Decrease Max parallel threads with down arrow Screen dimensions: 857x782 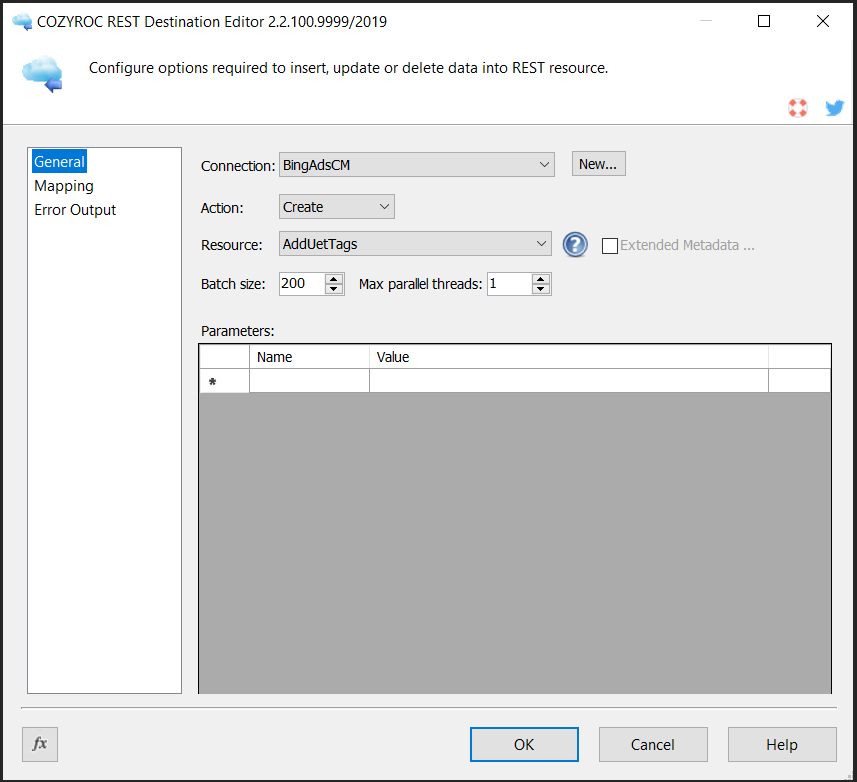pyautogui.click(x=541, y=289)
